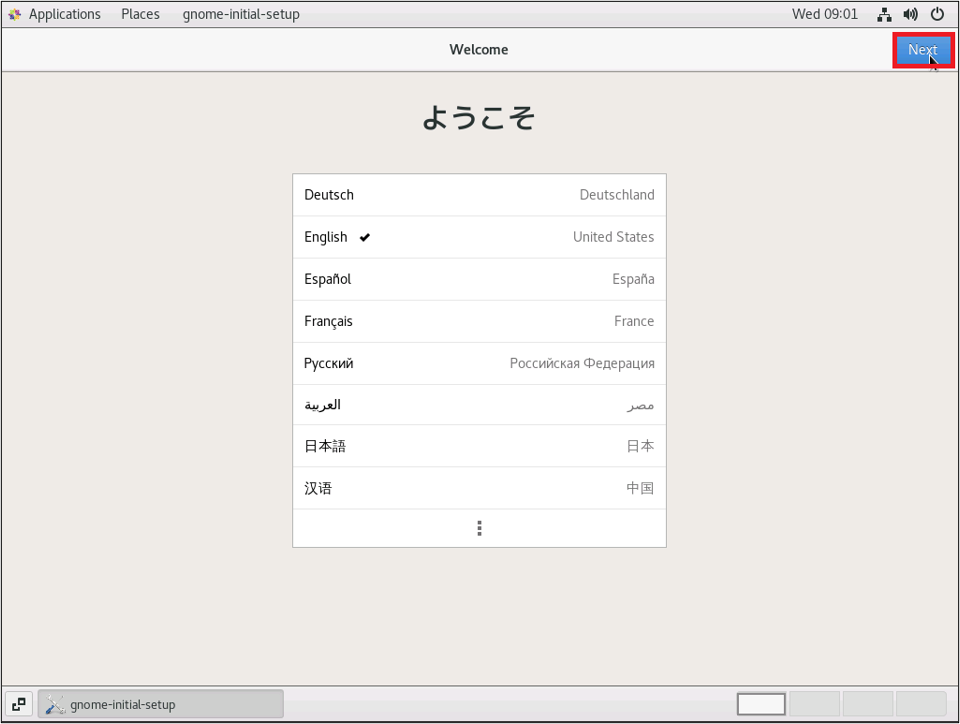Click the volume speaker icon
The image size is (960, 724).
tap(910, 14)
